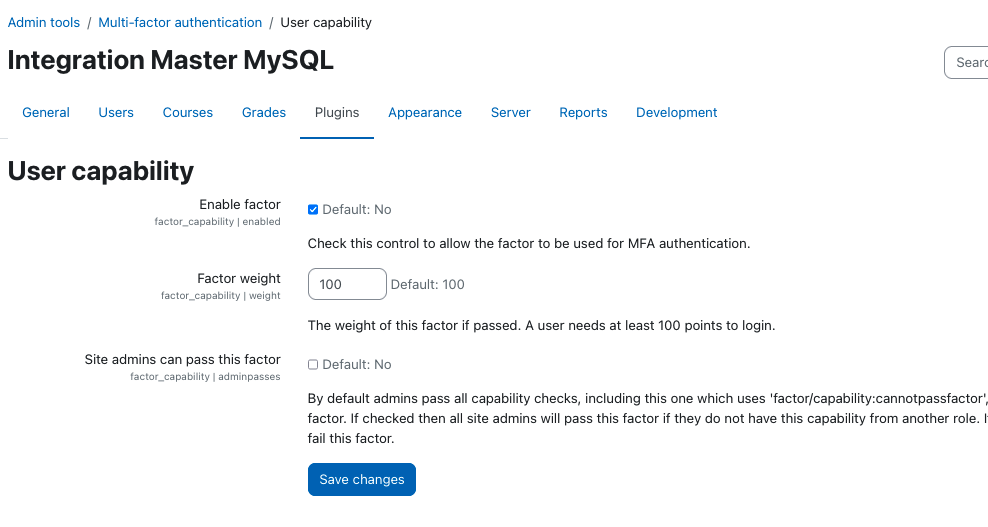Go to the Server tab
Viewport: 988px width, 527px height.
click(510, 113)
